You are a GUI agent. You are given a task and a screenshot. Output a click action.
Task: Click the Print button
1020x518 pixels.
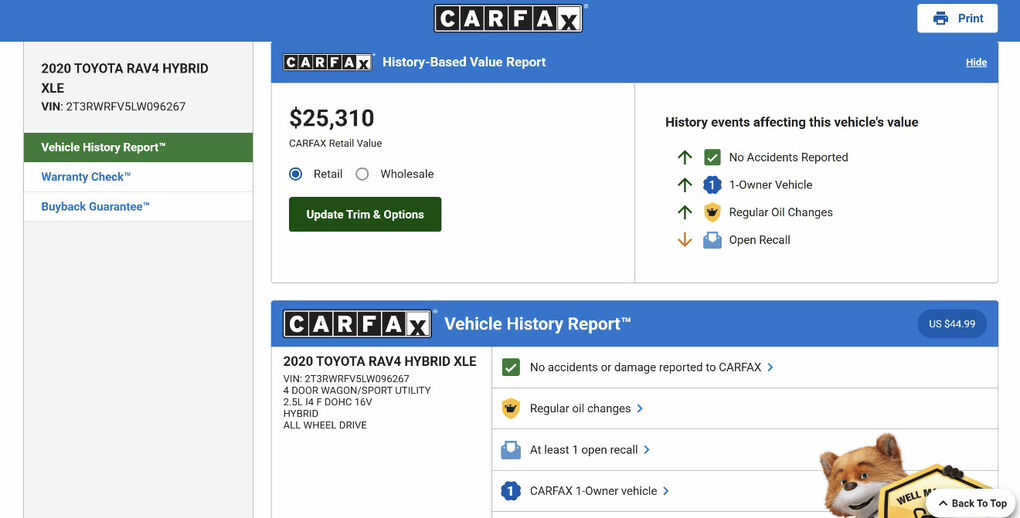coord(957,19)
